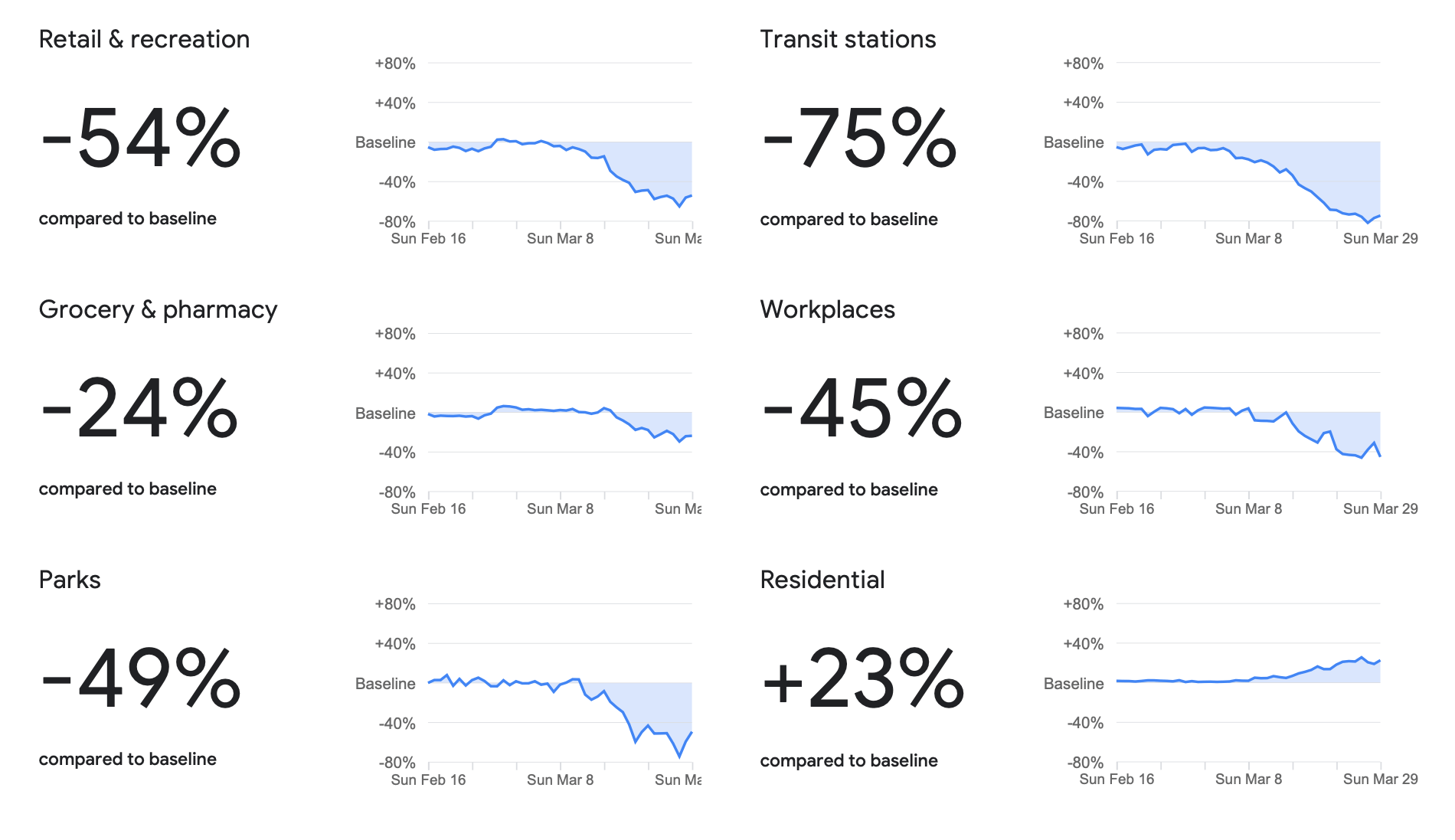Click the Parks heading
1455x840 pixels.
(70, 580)
